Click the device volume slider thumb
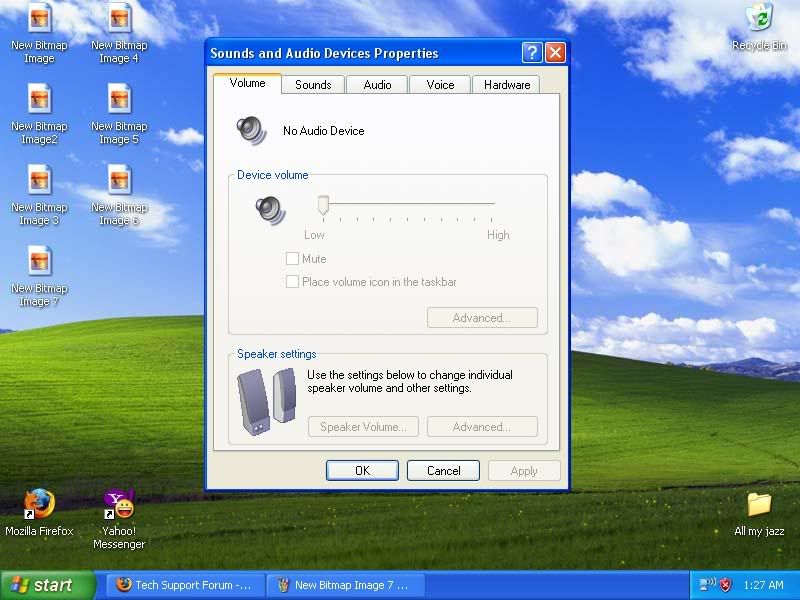The width and height of the screenshot is (800, 600). click(x=323, y=205)
